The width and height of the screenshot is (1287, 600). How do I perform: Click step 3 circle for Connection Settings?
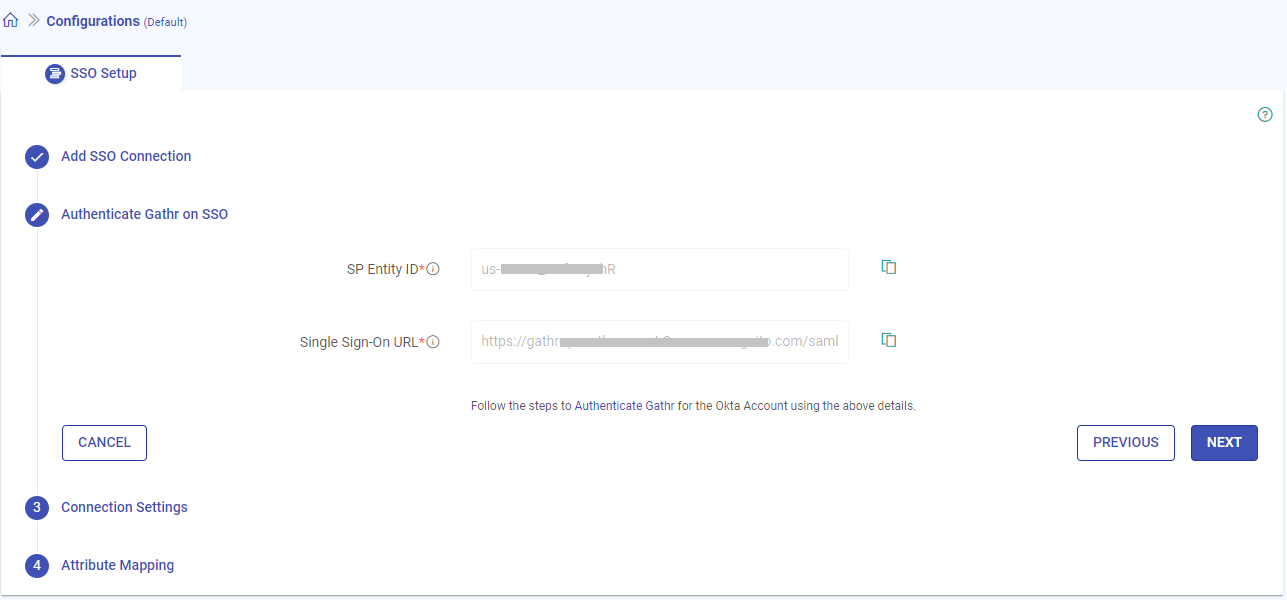point(36,507)
